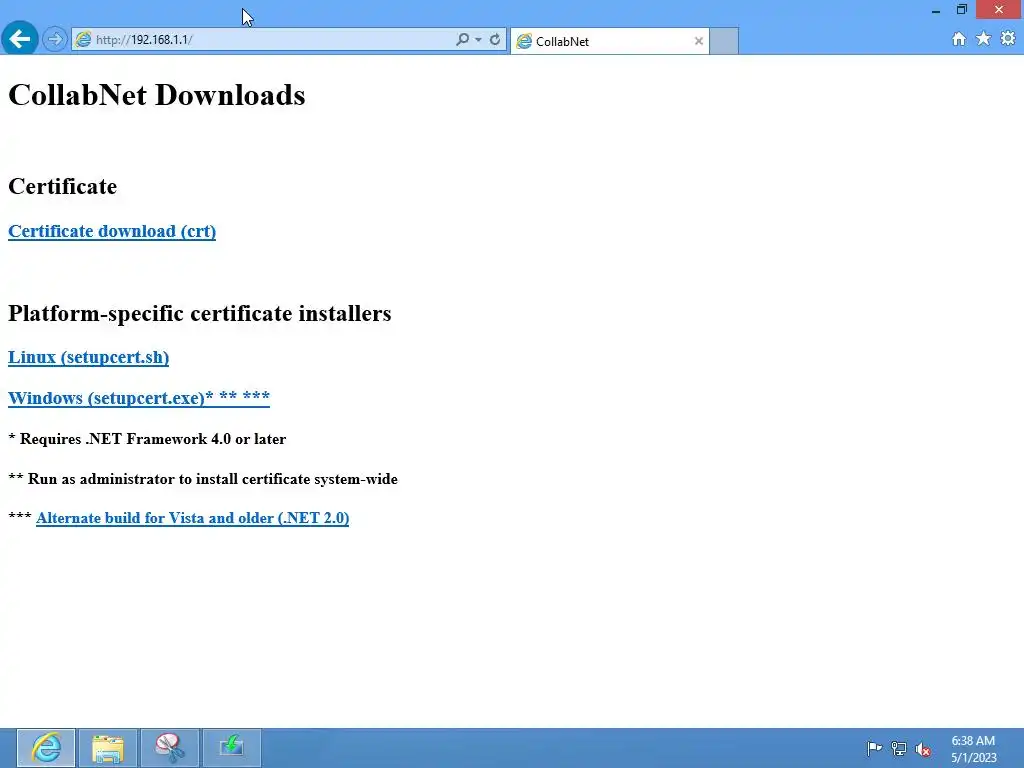Refresh the page with the reload icon
Image resolution: width=1024 pixels, height=768 pixels.
click(x=495, y=40)
